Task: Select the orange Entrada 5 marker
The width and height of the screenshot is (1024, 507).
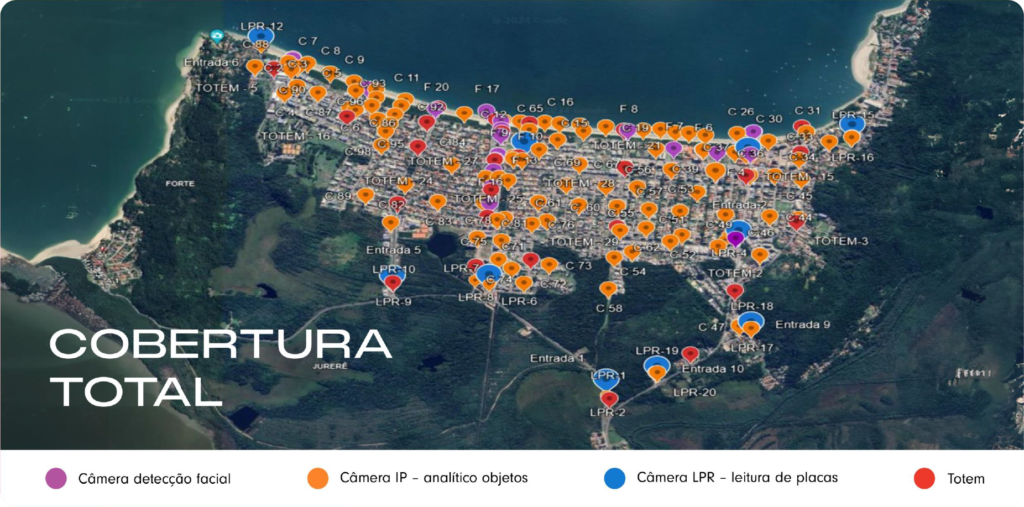Action: [391, 224]
